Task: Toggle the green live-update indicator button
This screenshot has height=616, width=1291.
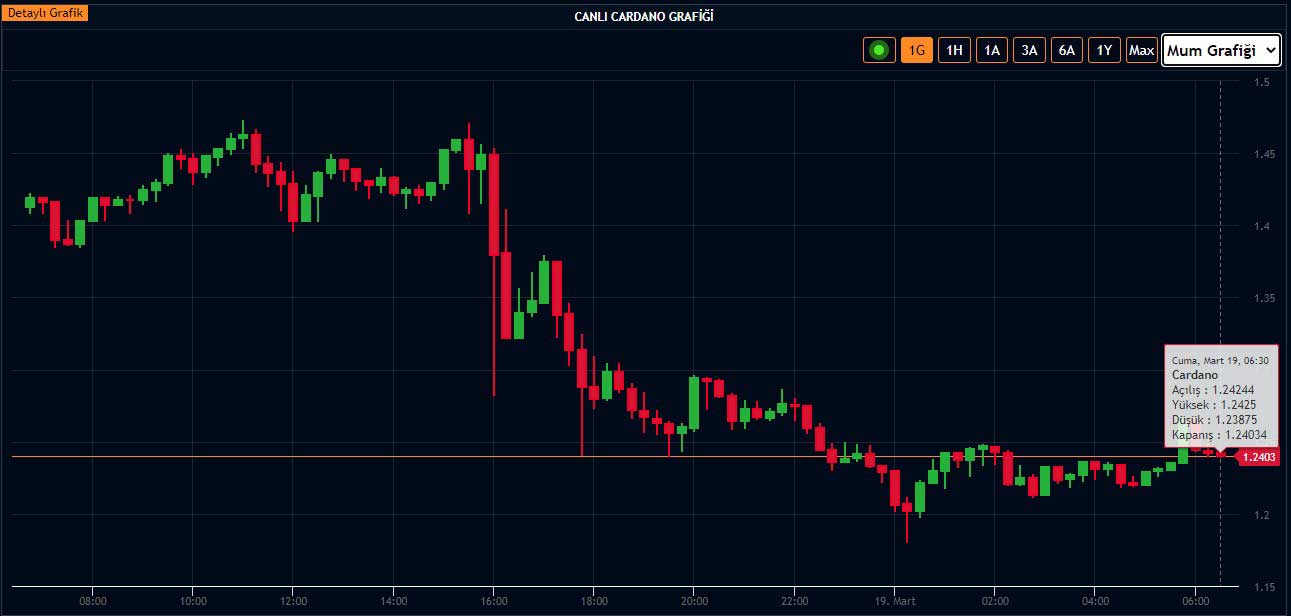Action: pos(880,50)
